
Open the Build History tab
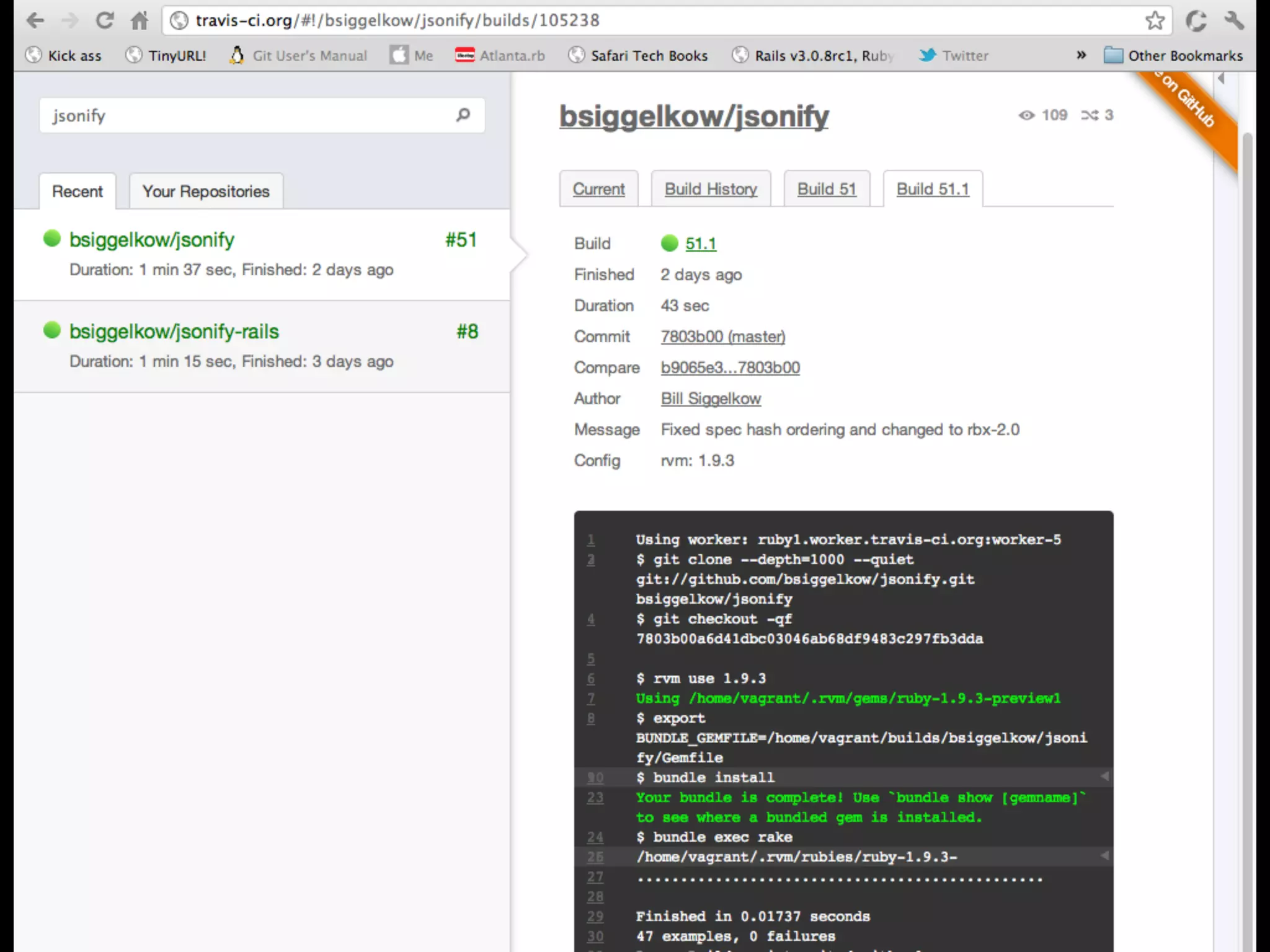coord(711,189)
